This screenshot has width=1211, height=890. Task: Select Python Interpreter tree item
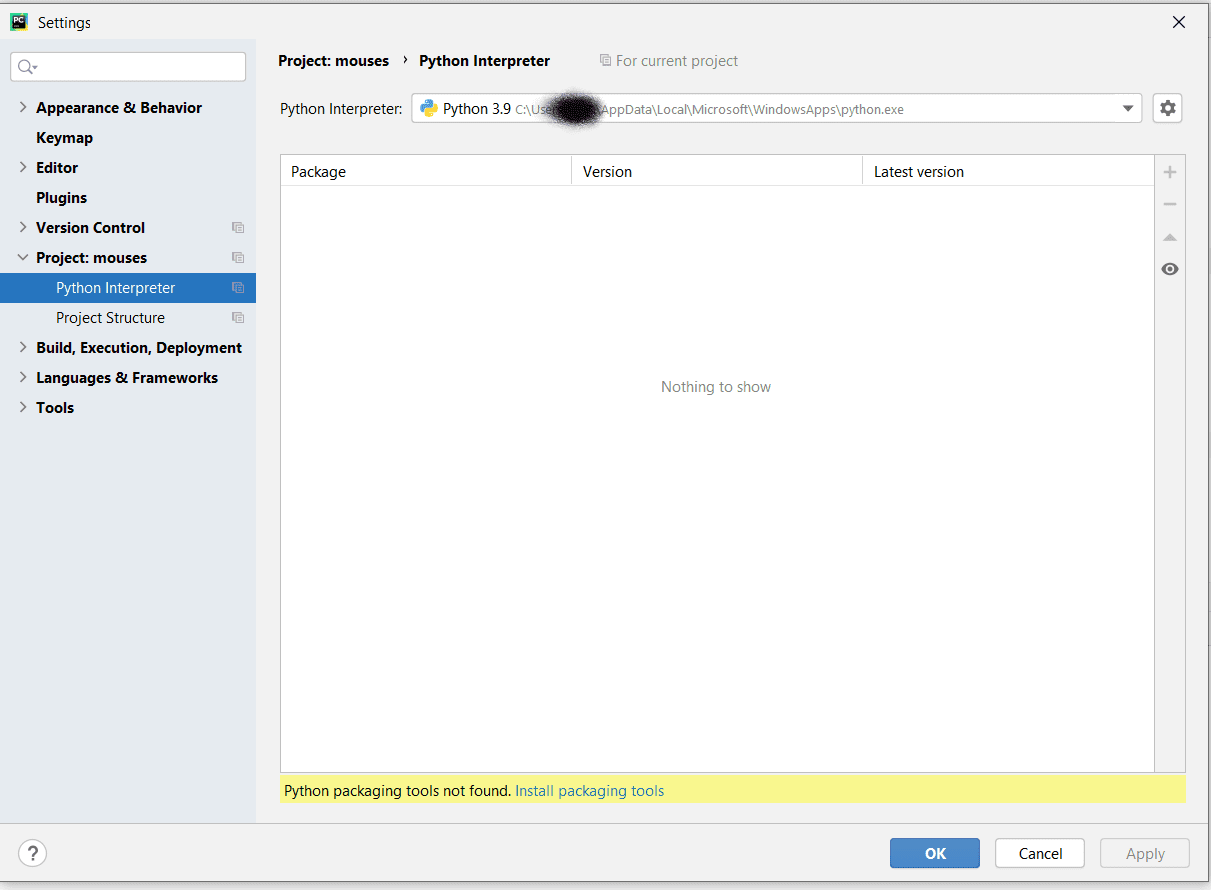pyautogui.click(x=128, y=288)
